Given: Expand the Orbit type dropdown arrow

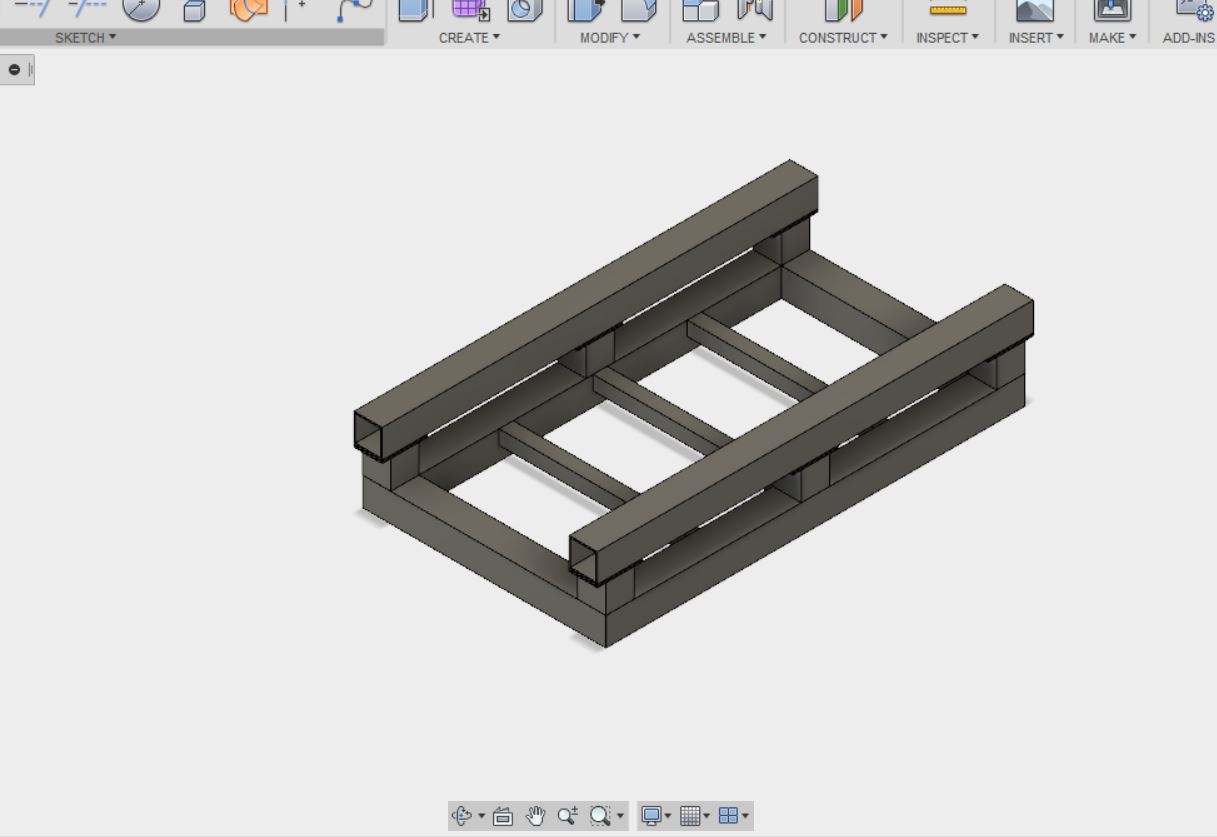Looking at the screenshot, I should (x=481, y=816).
